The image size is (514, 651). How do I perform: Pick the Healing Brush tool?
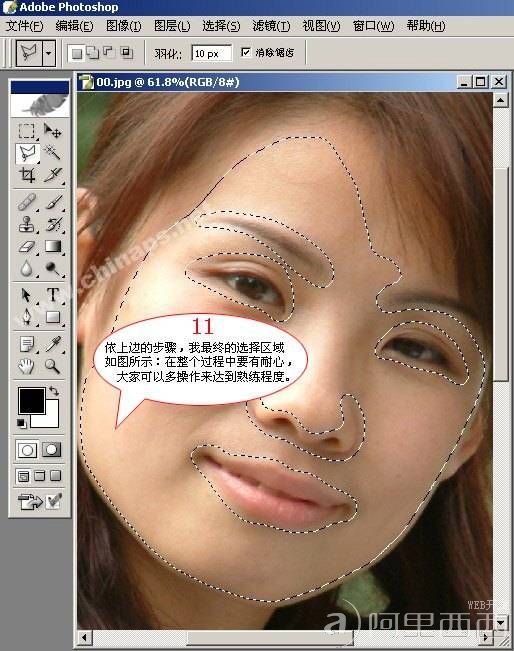coord(27,202)
